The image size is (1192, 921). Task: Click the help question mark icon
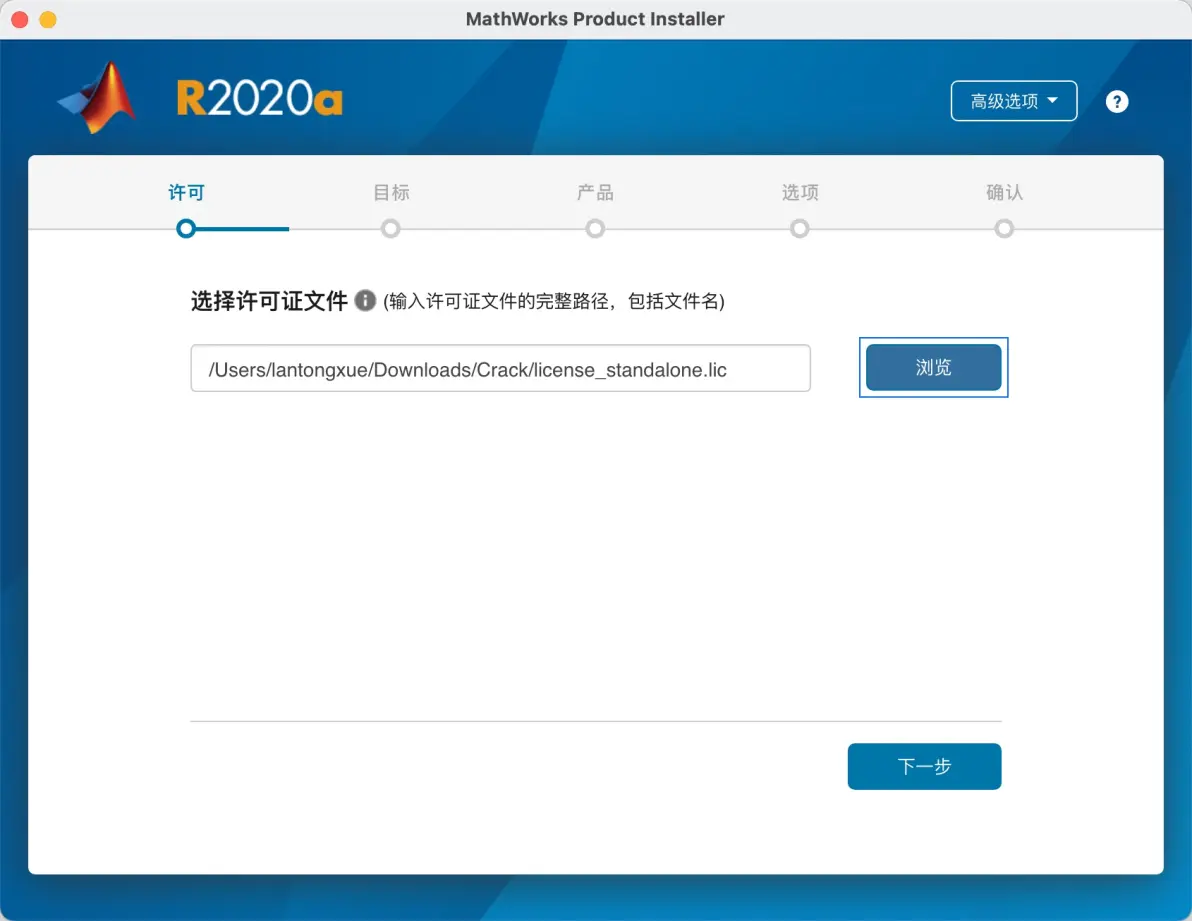pos(1117,101)
